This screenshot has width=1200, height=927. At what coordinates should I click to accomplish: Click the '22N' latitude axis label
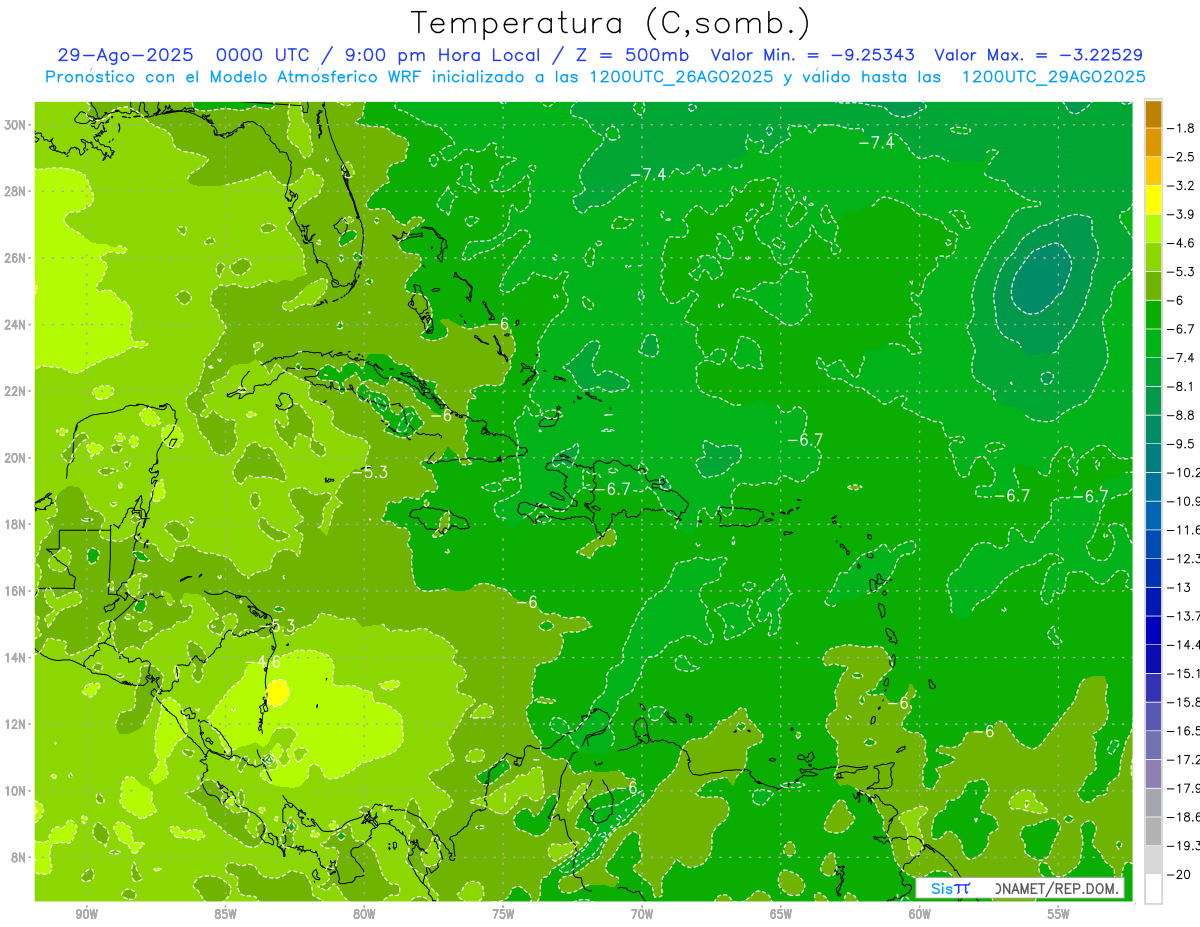[16, 391]
